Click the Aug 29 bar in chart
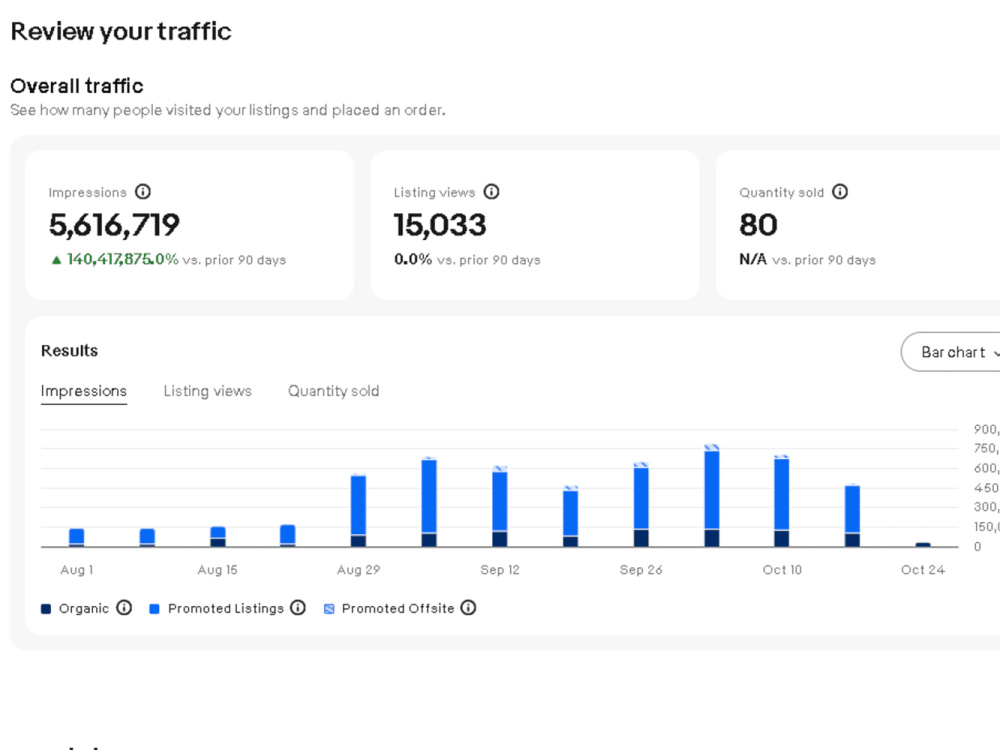Screen dimensions: 1000x750 (358, 511)
